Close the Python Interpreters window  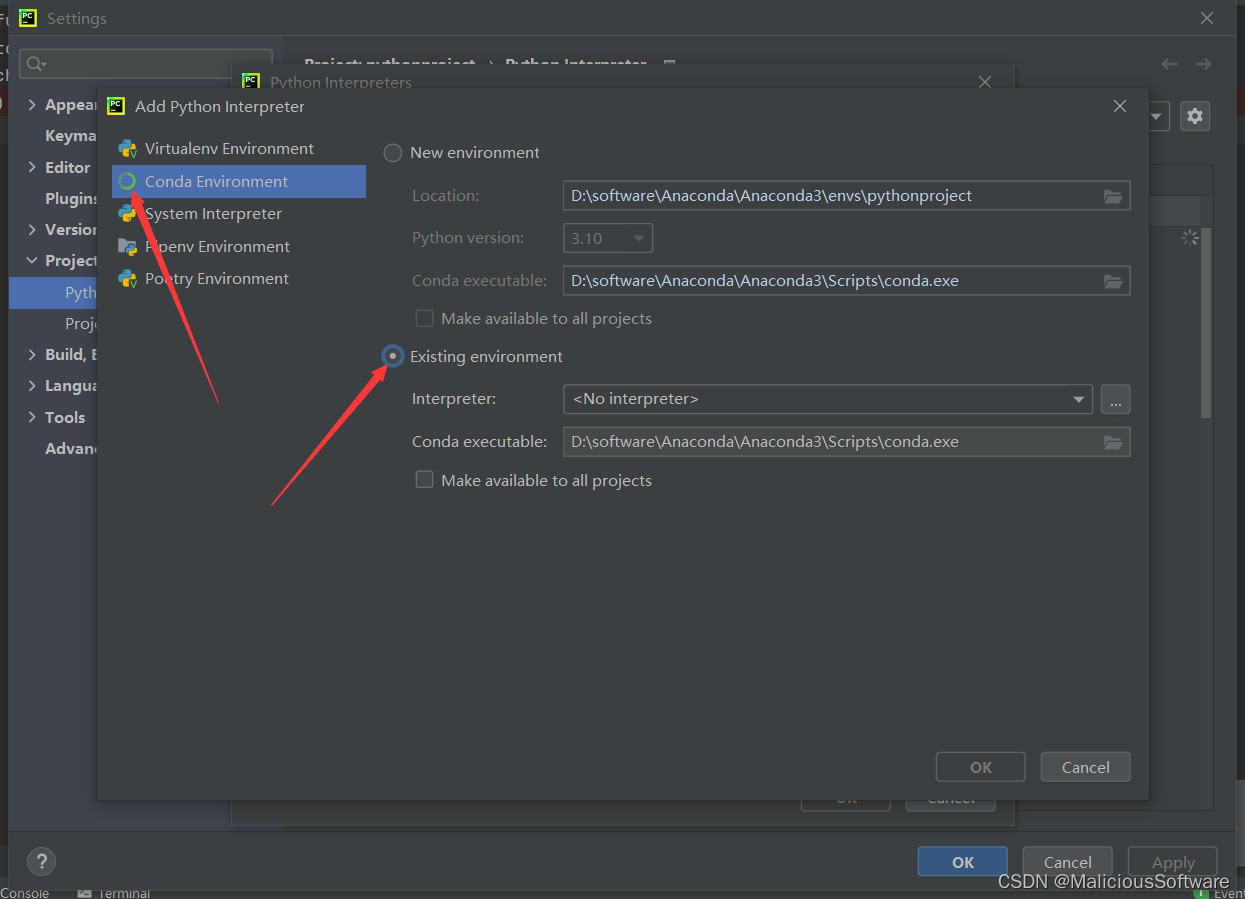(985, 82)
